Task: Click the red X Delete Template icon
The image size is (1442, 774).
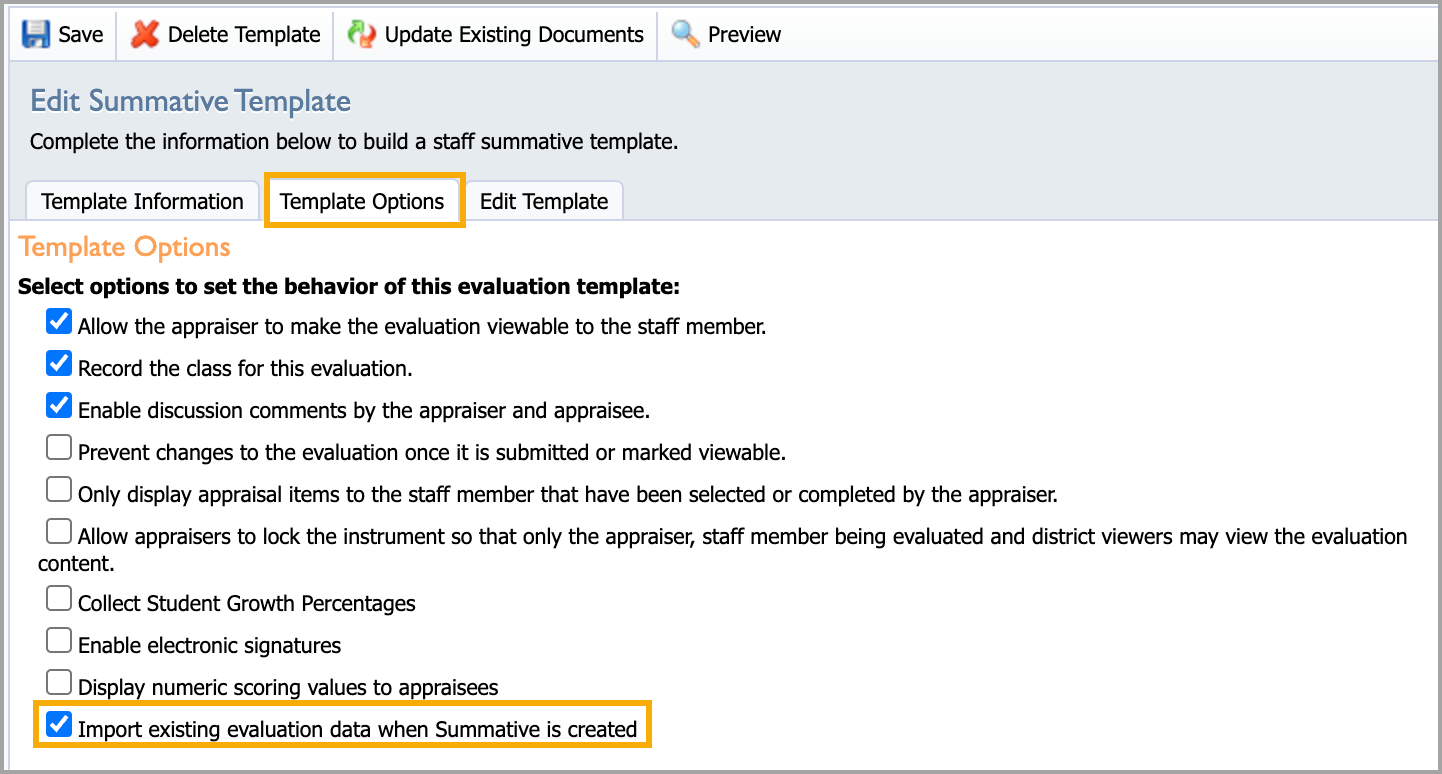Action: pyautogui.click(x=145, y=34)
